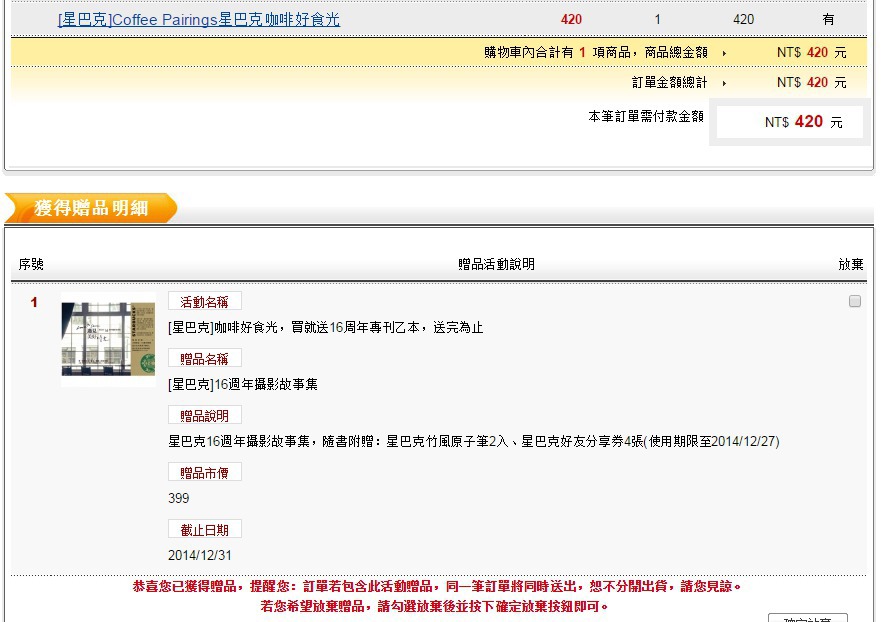
Task: Click the 序號 column header
Action: [x=32, y=264]
